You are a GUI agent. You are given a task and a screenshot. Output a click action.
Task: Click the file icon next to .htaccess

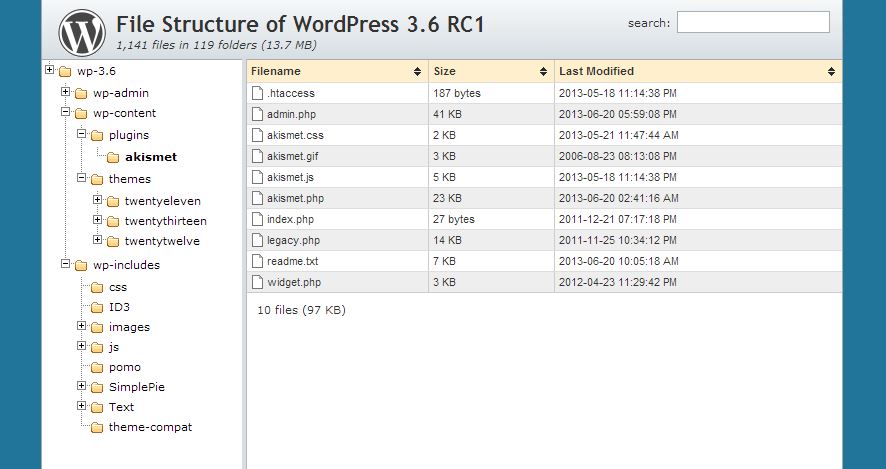click(x=258, y=93)
